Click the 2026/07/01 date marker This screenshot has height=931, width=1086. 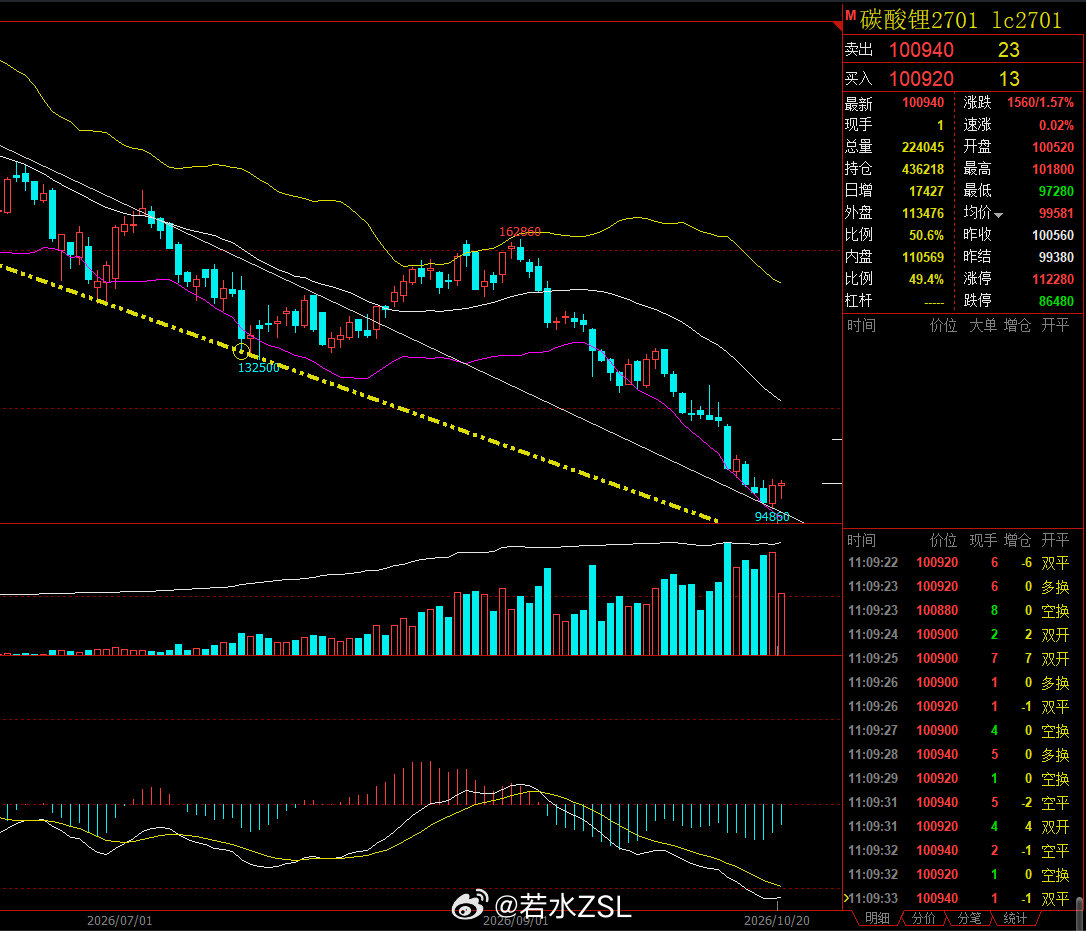(119, 921)
